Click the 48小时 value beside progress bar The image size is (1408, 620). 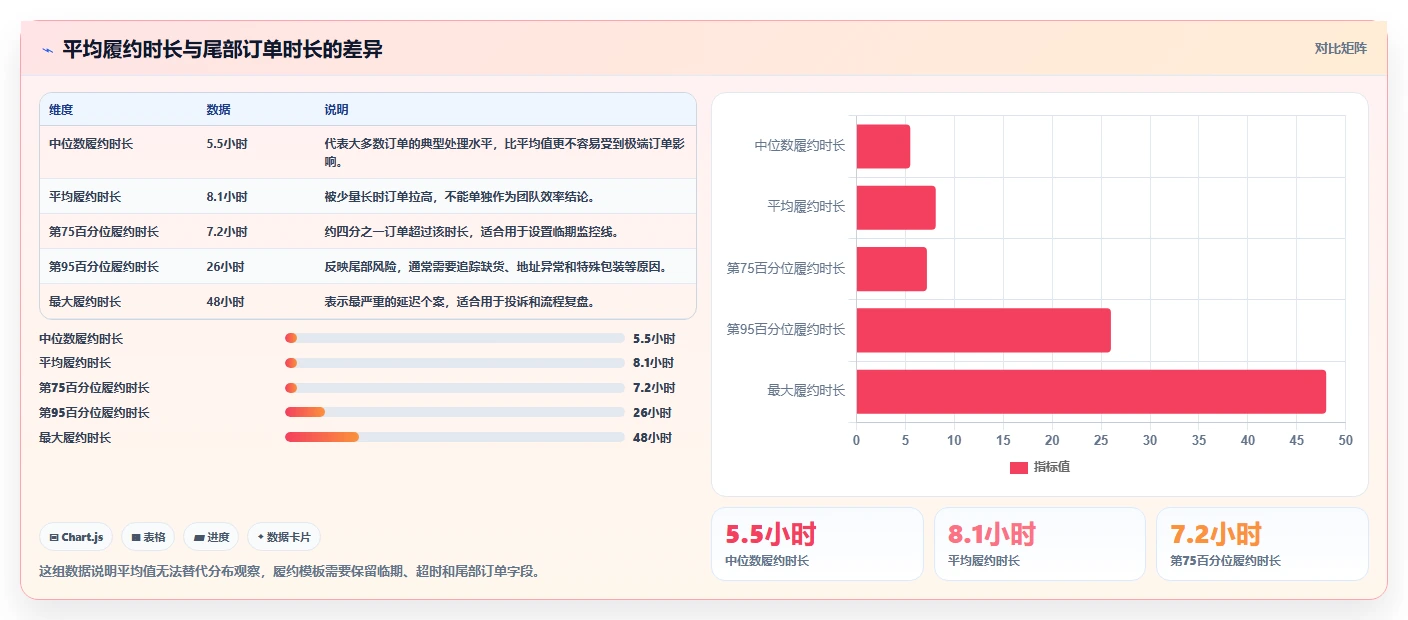[652, 437]
